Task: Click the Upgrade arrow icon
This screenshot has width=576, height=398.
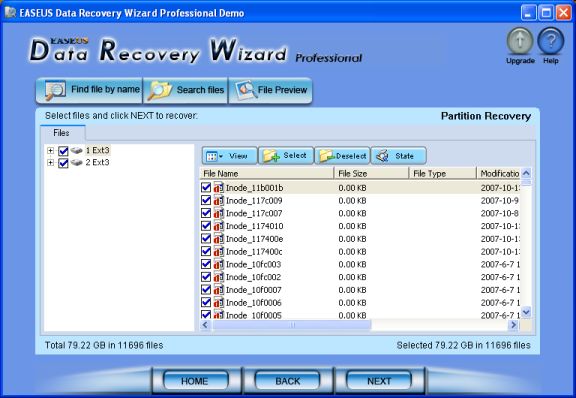Action: click(x=520, y=41)
